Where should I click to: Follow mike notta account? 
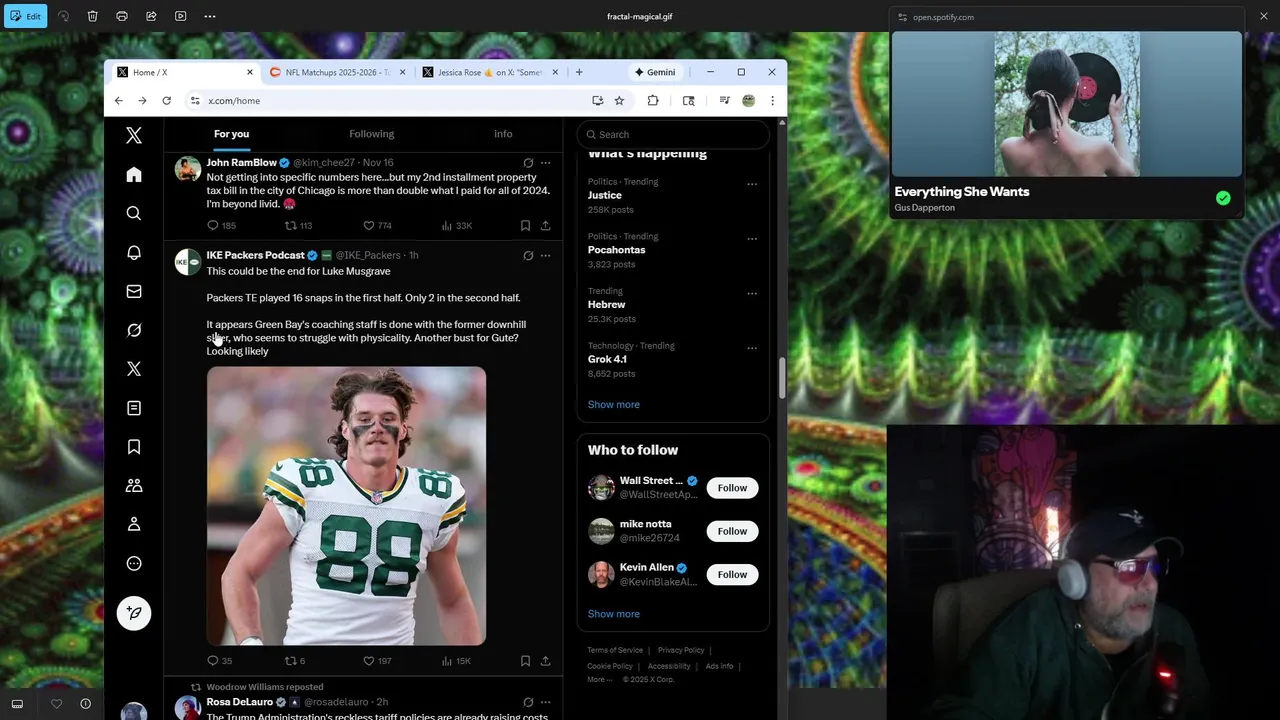732,531
